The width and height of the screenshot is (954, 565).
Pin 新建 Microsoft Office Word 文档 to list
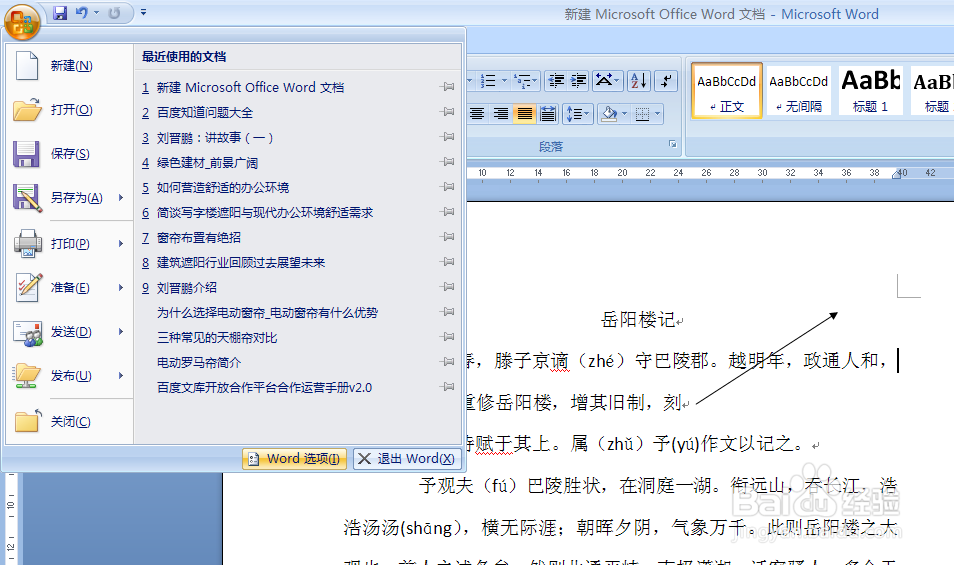click(x=447, y=87)
